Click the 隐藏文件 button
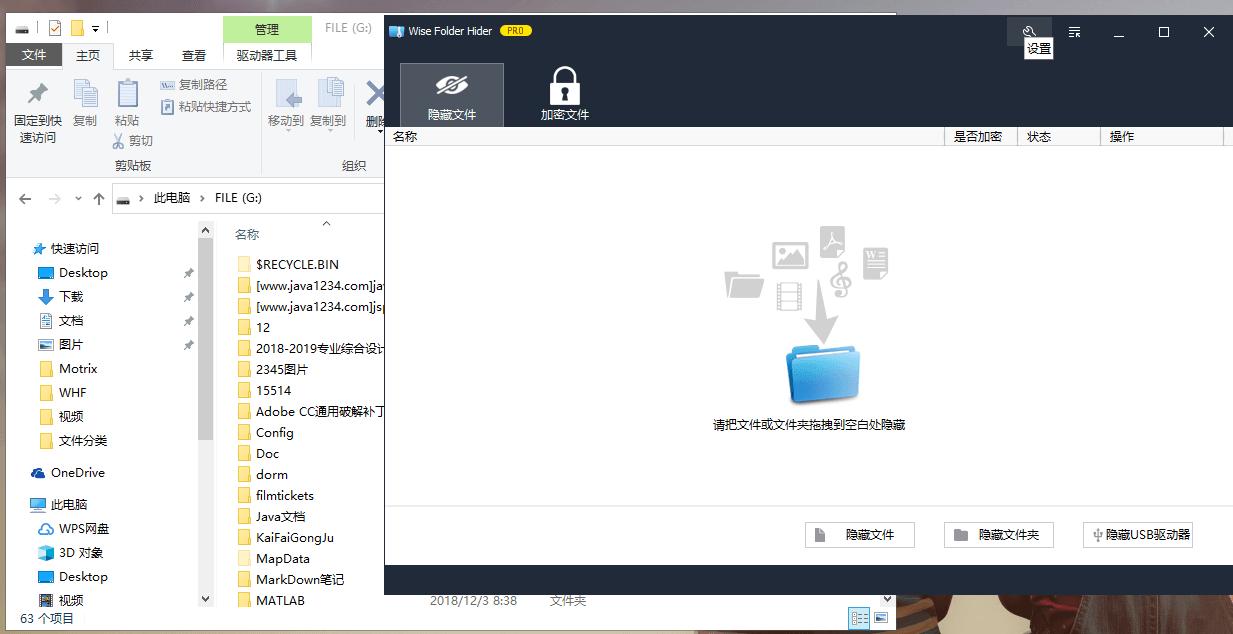1233x634 pixels. (x=861, y=535)
